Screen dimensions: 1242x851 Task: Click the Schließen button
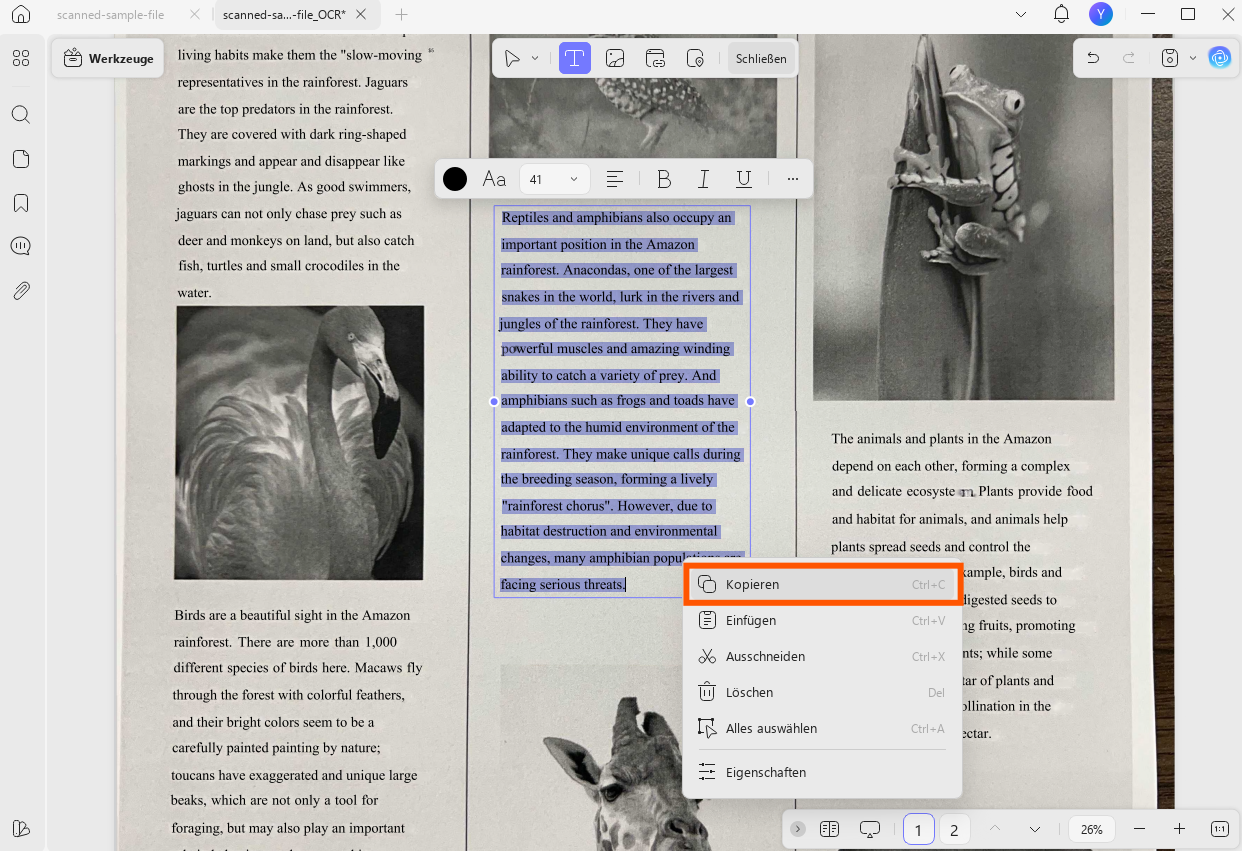pos(761,58)
